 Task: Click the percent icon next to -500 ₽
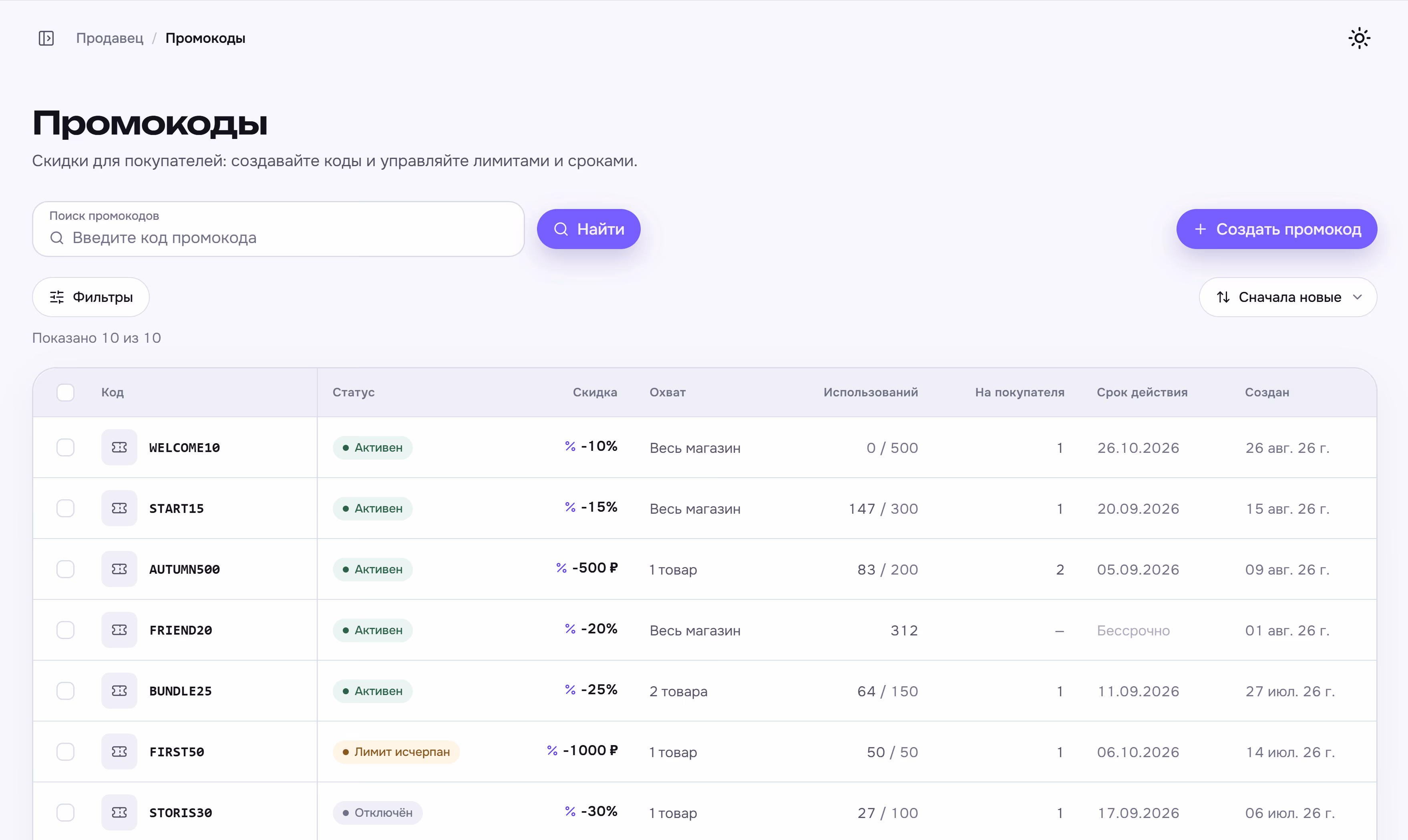point(561,568)
